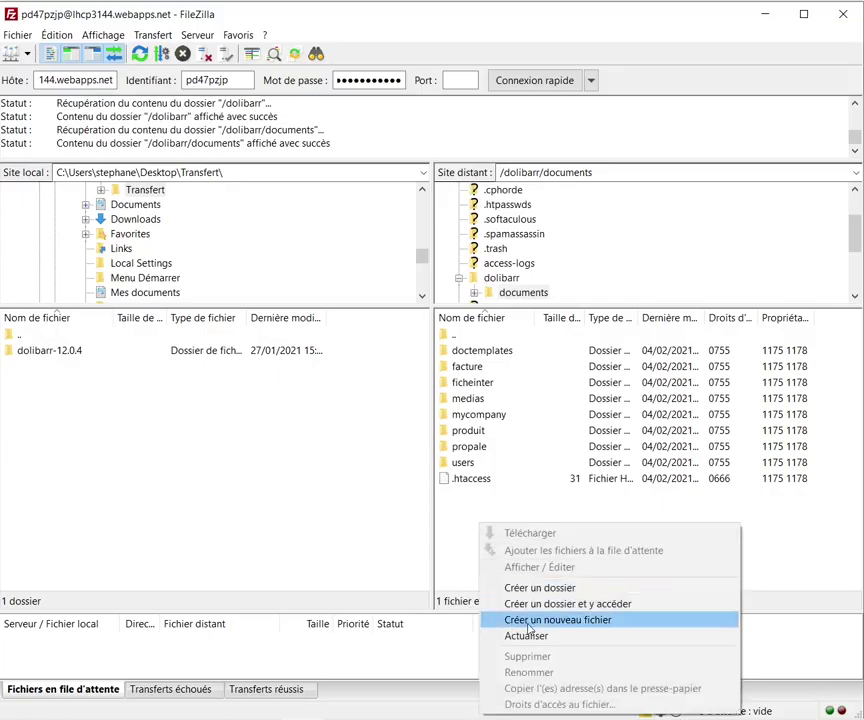Expand the Downloads folder in local tree
Image resolution: width=864 pixels, height=720 pixels.
point(86,219)
